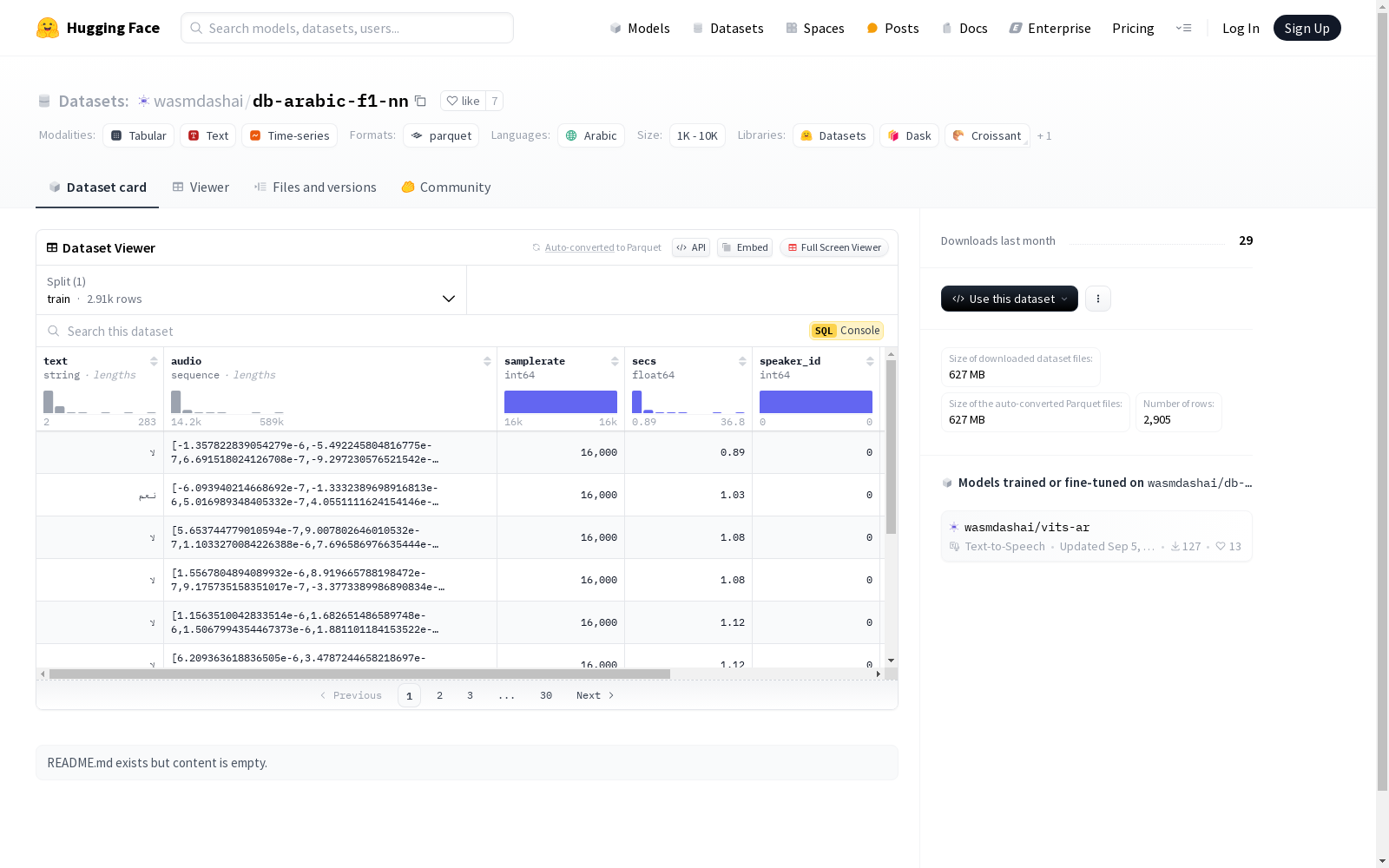Click the Sign Up button
The width and height of the screenshot is (1389, 868).
pos(1307,28)
